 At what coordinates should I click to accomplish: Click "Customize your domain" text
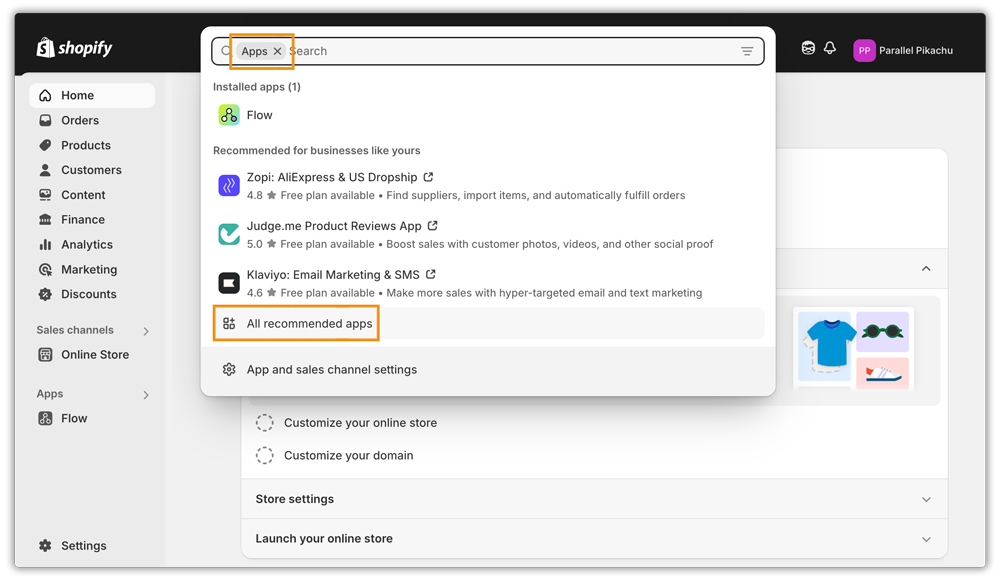[349, 455]
